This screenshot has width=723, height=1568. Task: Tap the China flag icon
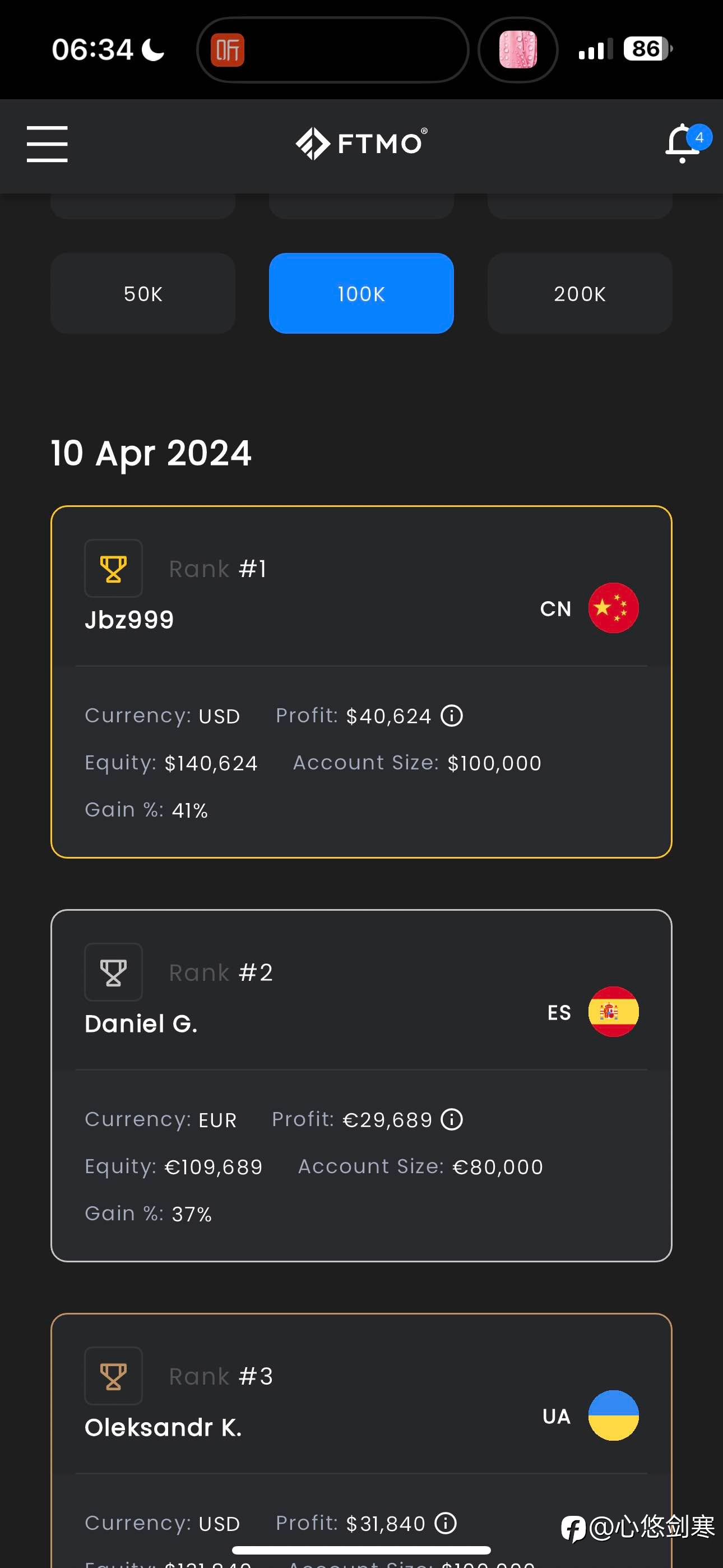click(x=614, y=608)
